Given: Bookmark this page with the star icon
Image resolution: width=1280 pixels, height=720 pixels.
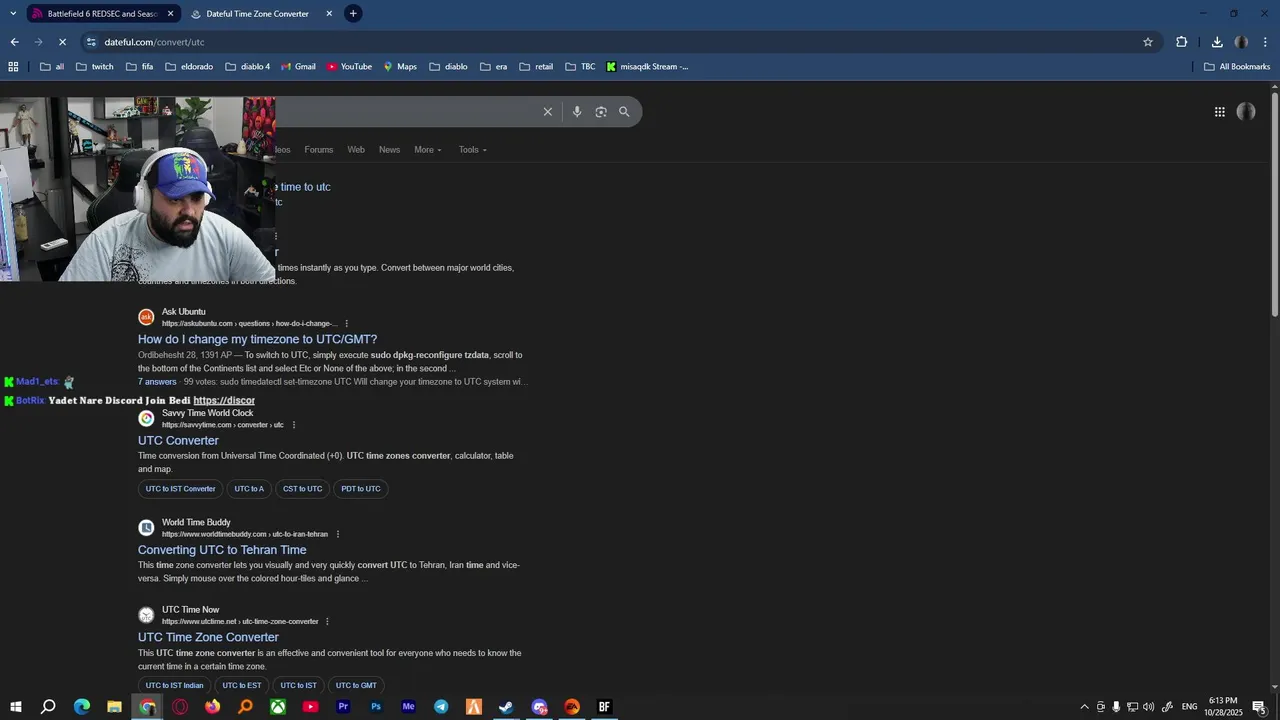Looking at the screenshot, I should pyautogui.click(x=1148, y=42).
